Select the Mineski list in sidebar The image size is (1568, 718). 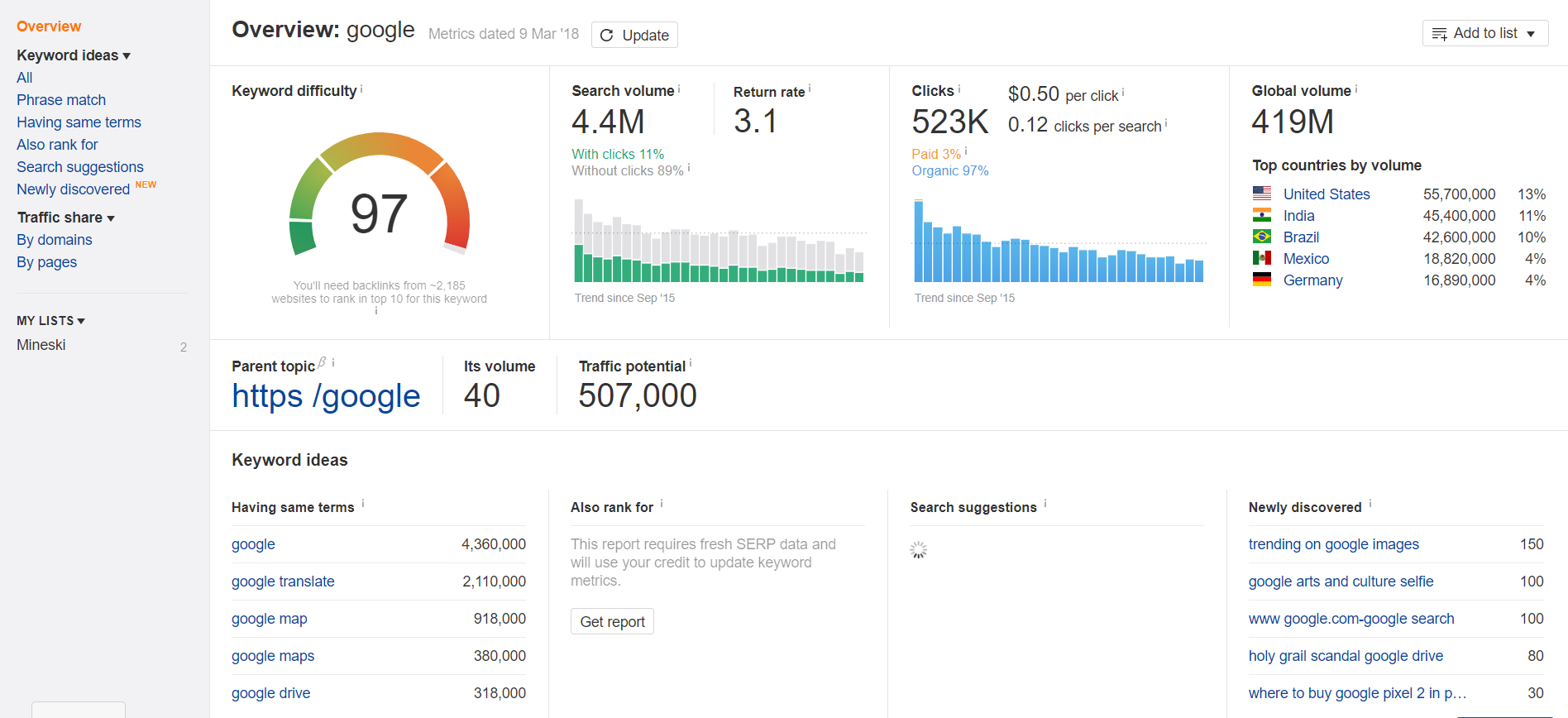tap(41, 345)
